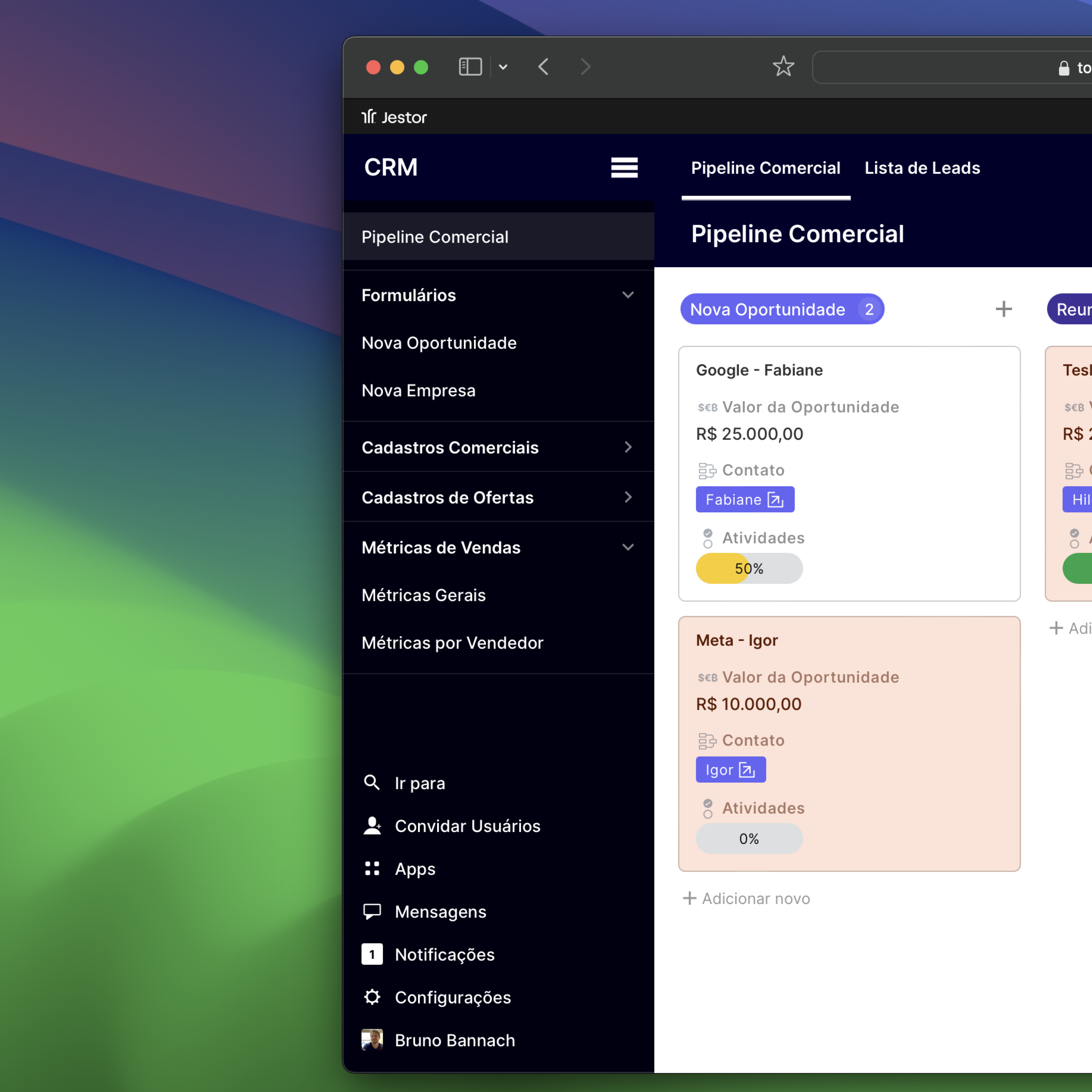This screenshot has height=1092, width=1092.
Task: Select the Pipeline Comercial top tab
Action: point(765,168)
